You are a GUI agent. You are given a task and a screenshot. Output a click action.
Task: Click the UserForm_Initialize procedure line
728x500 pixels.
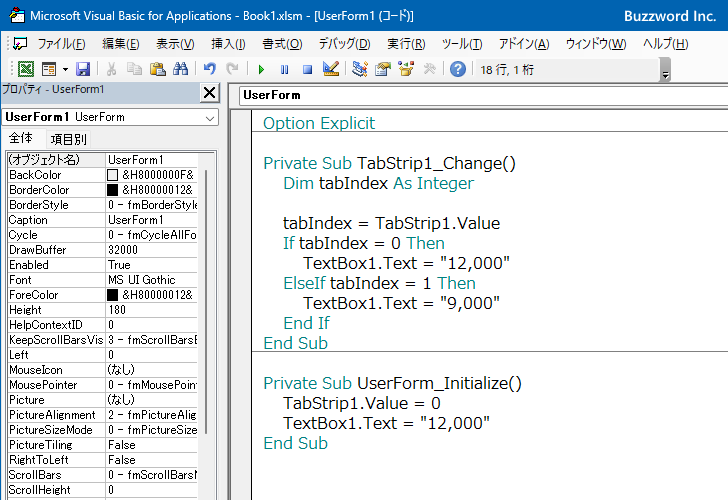(x=392, y=383)
